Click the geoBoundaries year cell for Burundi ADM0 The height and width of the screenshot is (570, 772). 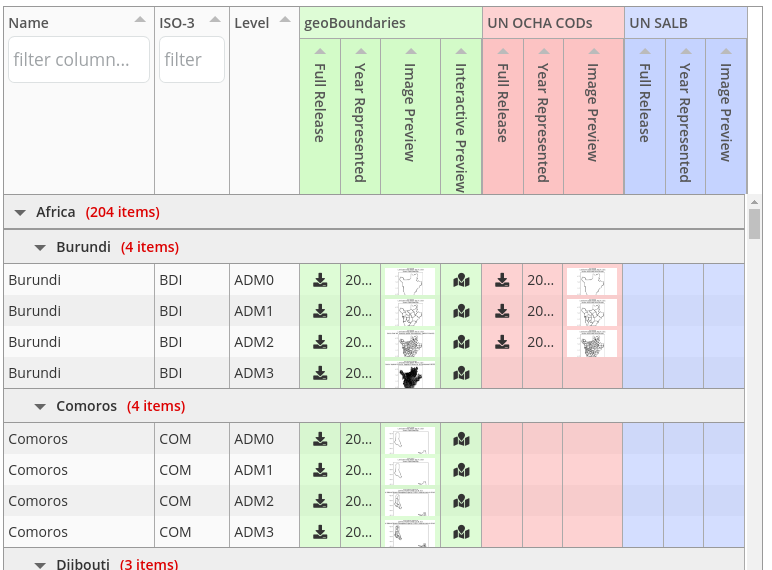click(360, 280)
